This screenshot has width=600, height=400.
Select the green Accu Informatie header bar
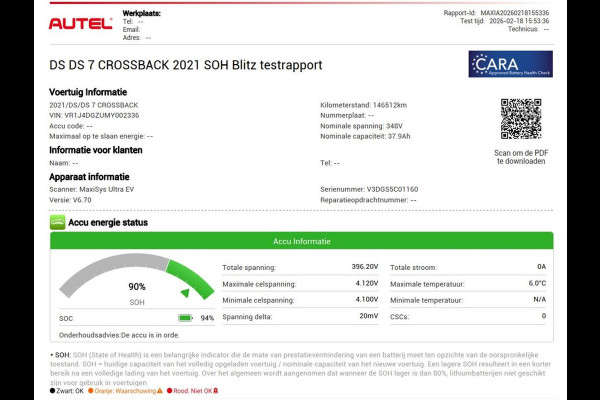(300, 242)
